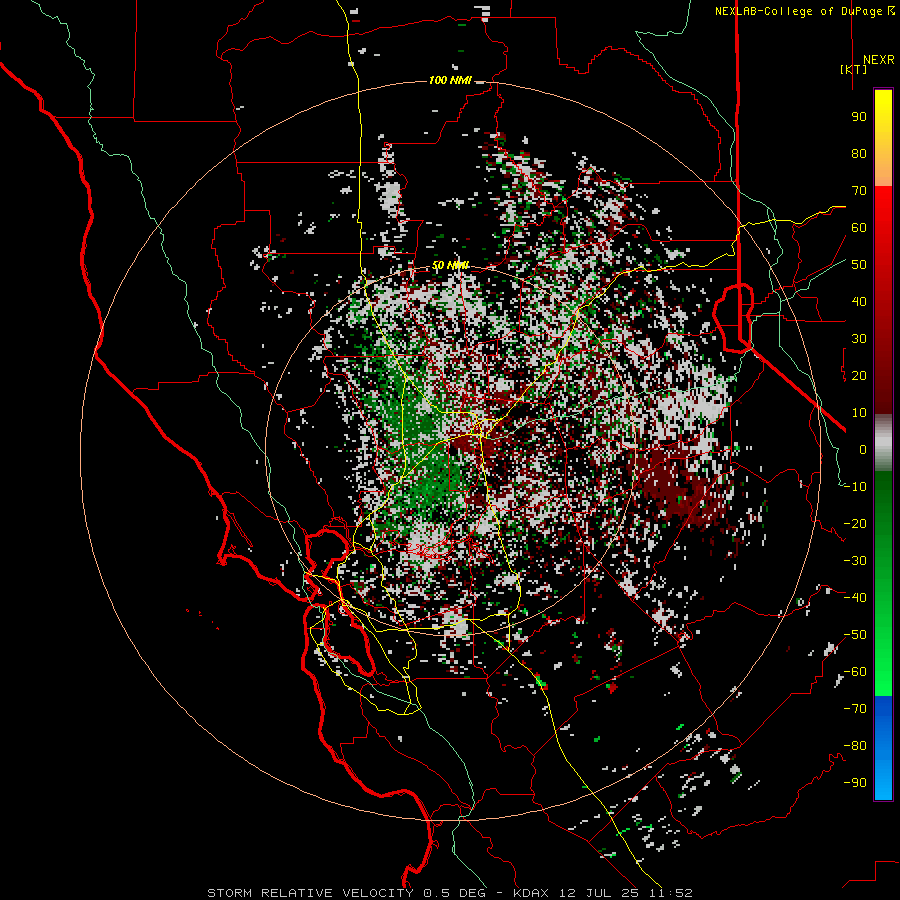Click the -40 value on the velocity scale

856,598
